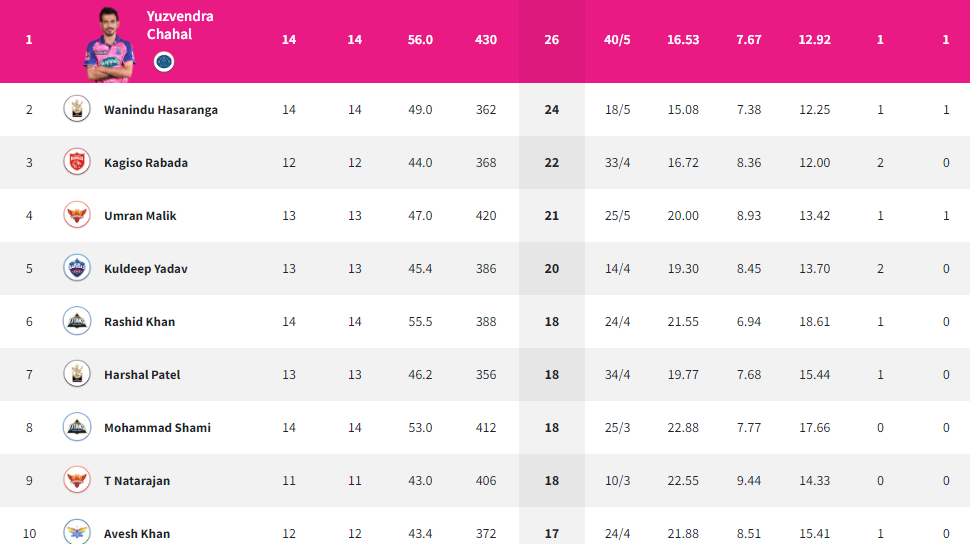Open the Rashid Khan player link
970x544 pixels.
pos(140,322)
